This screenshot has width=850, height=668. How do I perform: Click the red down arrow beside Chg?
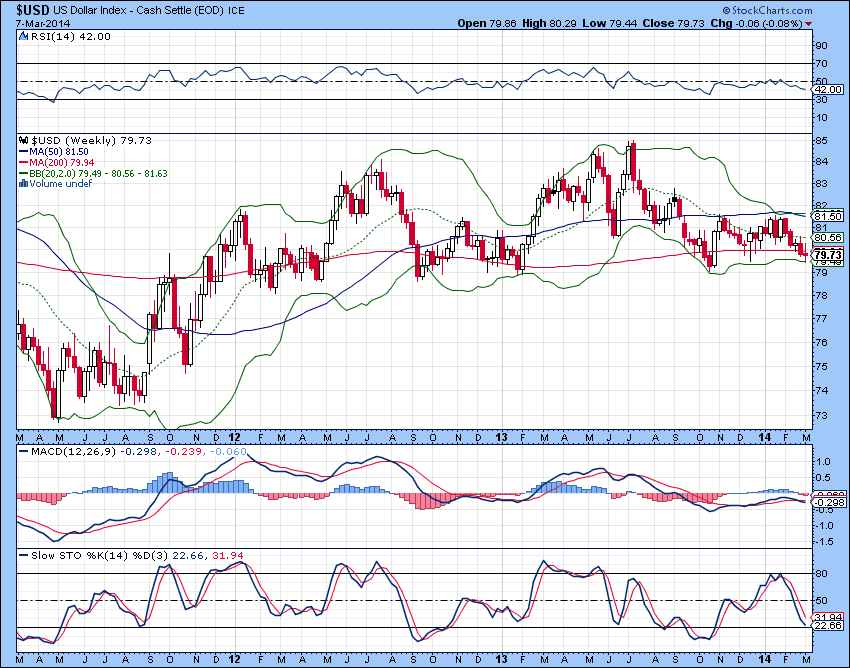[809, 24]
